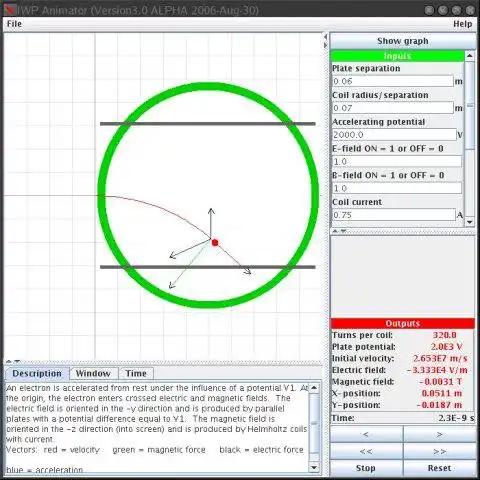Screen dimensions: 480x480
Task: Click the green Inputs header bar
Action: point(397,56)
